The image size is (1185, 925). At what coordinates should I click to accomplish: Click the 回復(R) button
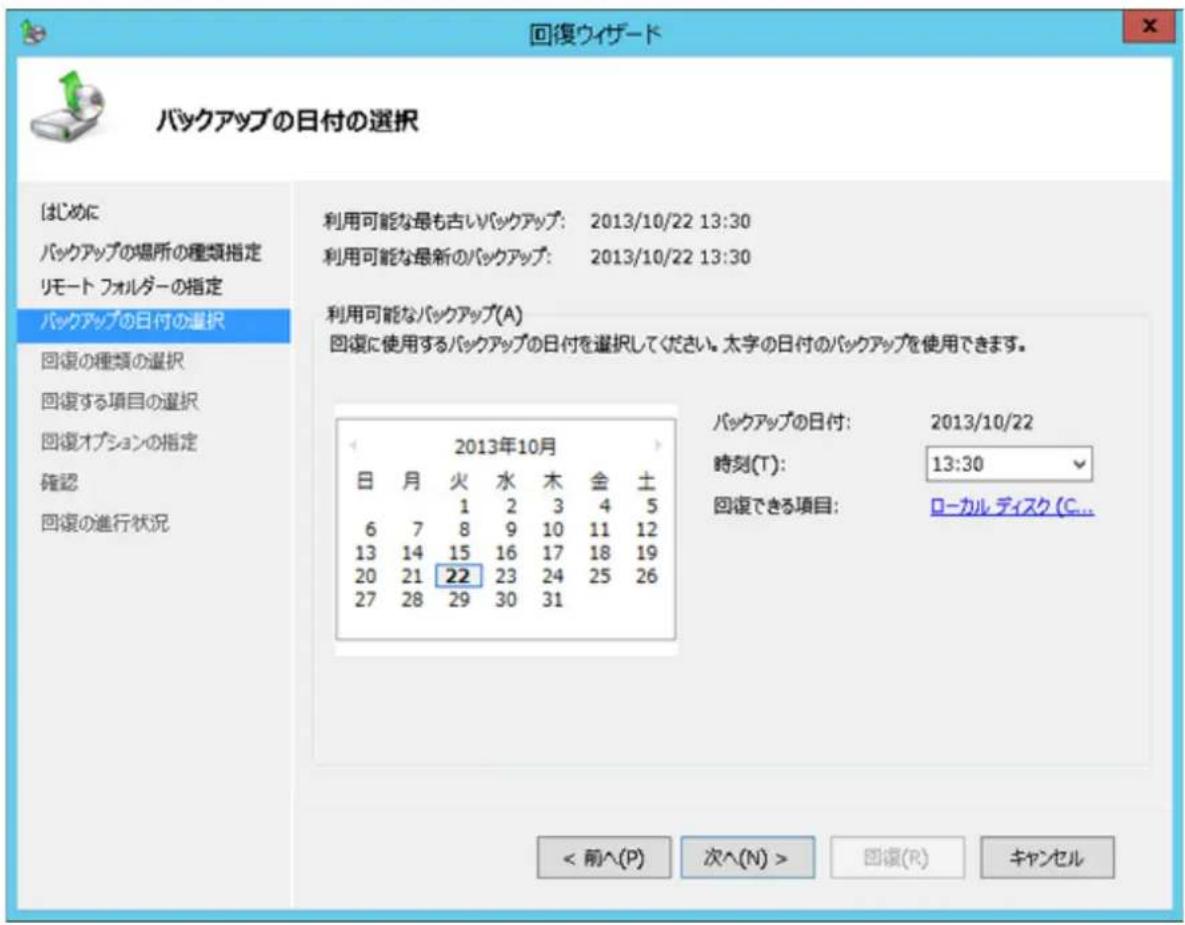coord(897,858)
